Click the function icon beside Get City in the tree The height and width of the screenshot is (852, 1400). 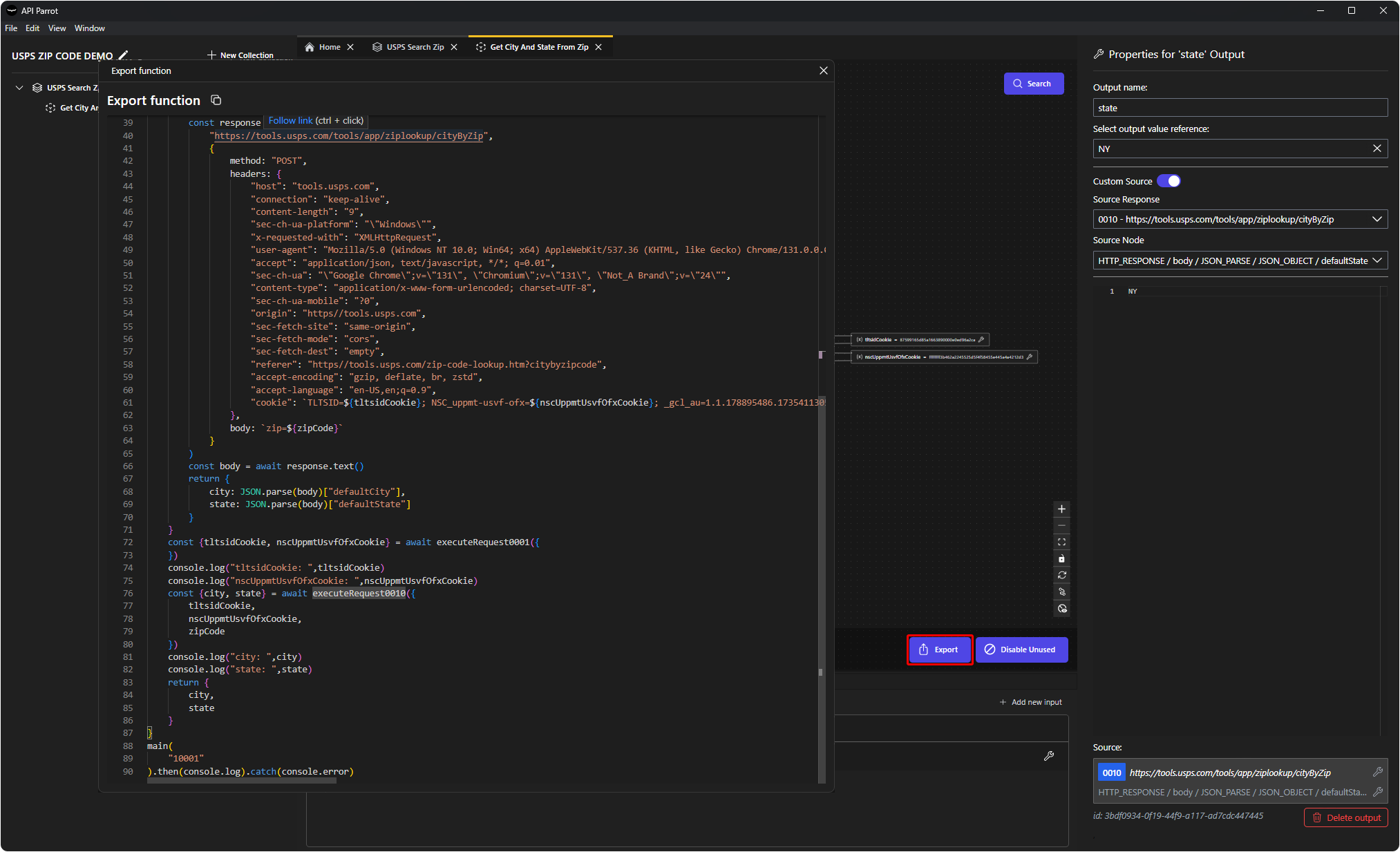[x=50, y=108]
